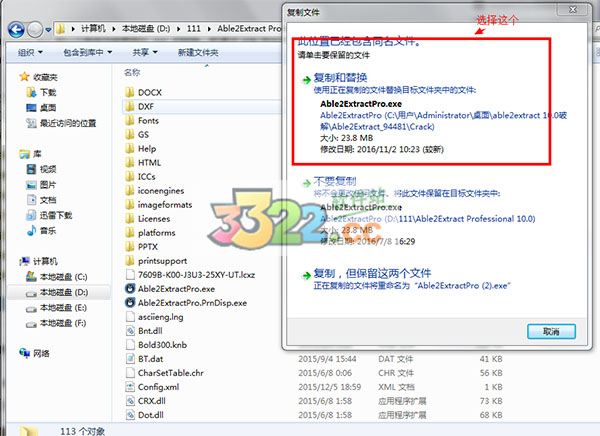Select the HTML folder

click(x=149, y=163)
